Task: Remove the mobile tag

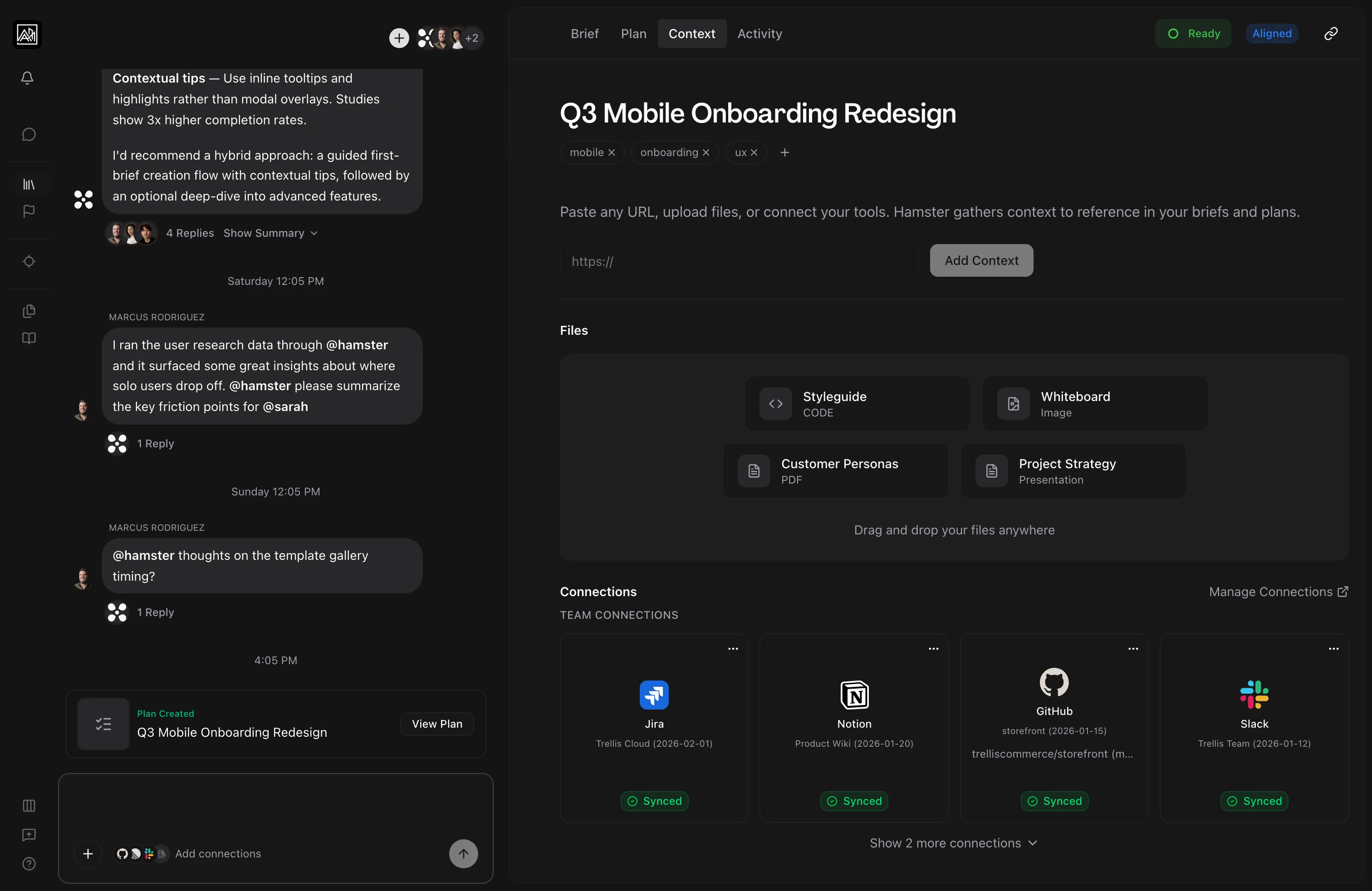Action: click(612, 153)
